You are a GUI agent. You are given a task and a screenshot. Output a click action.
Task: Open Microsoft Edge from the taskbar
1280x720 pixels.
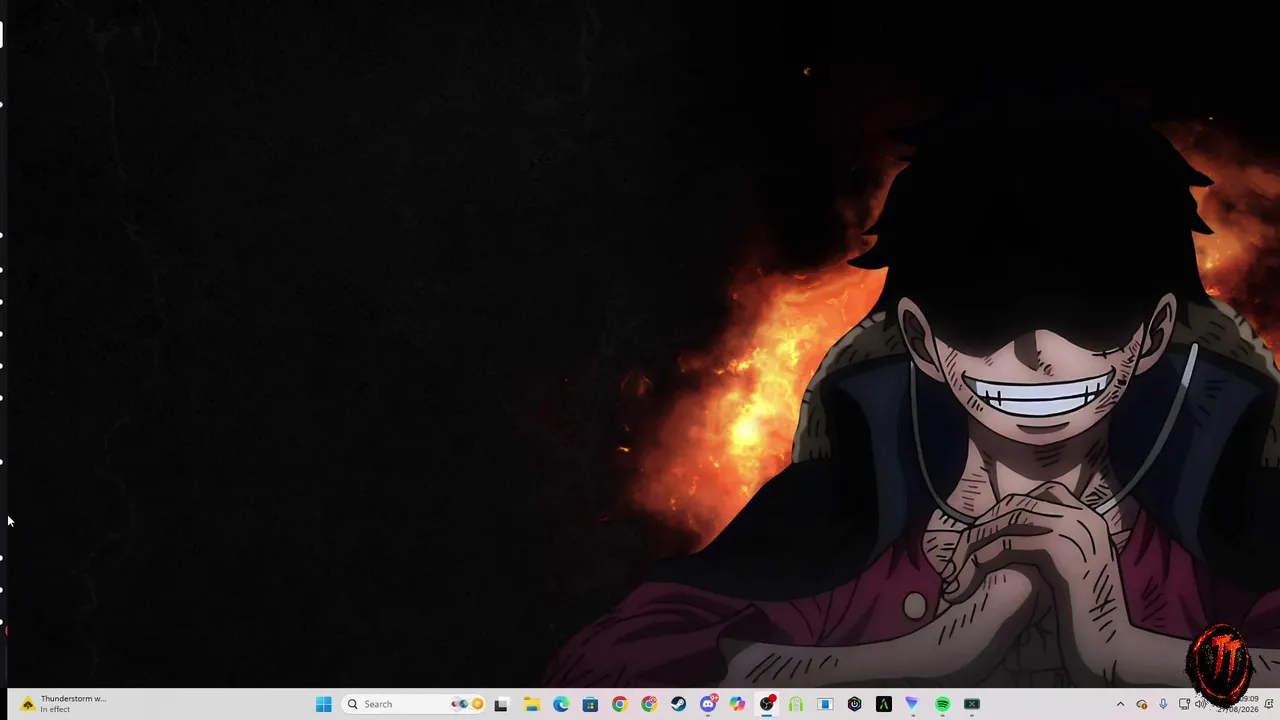tap(561, 704)
